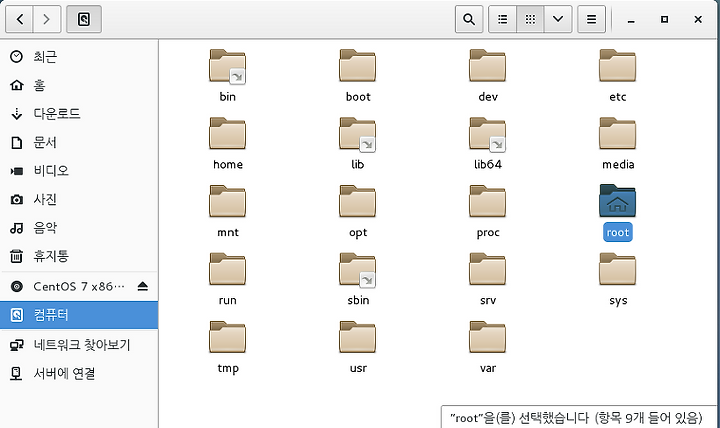Close the file manager window
This screenshot has width=720, height=428.
(x=698, y=19)
